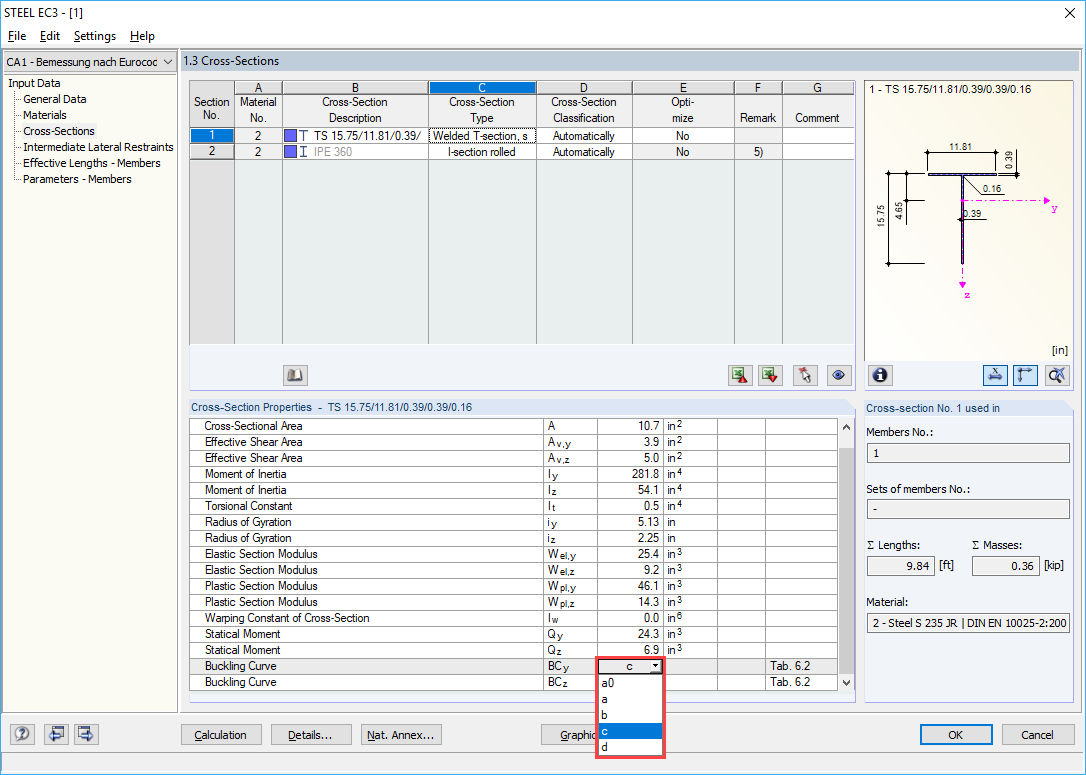
Task: Click the Calculation button
Action: click(221, 735)
